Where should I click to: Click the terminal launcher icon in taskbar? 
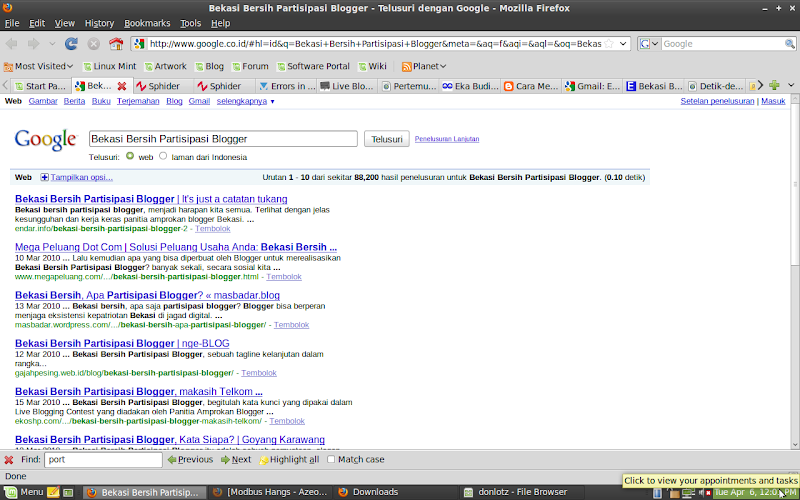(x=68, y=492)
